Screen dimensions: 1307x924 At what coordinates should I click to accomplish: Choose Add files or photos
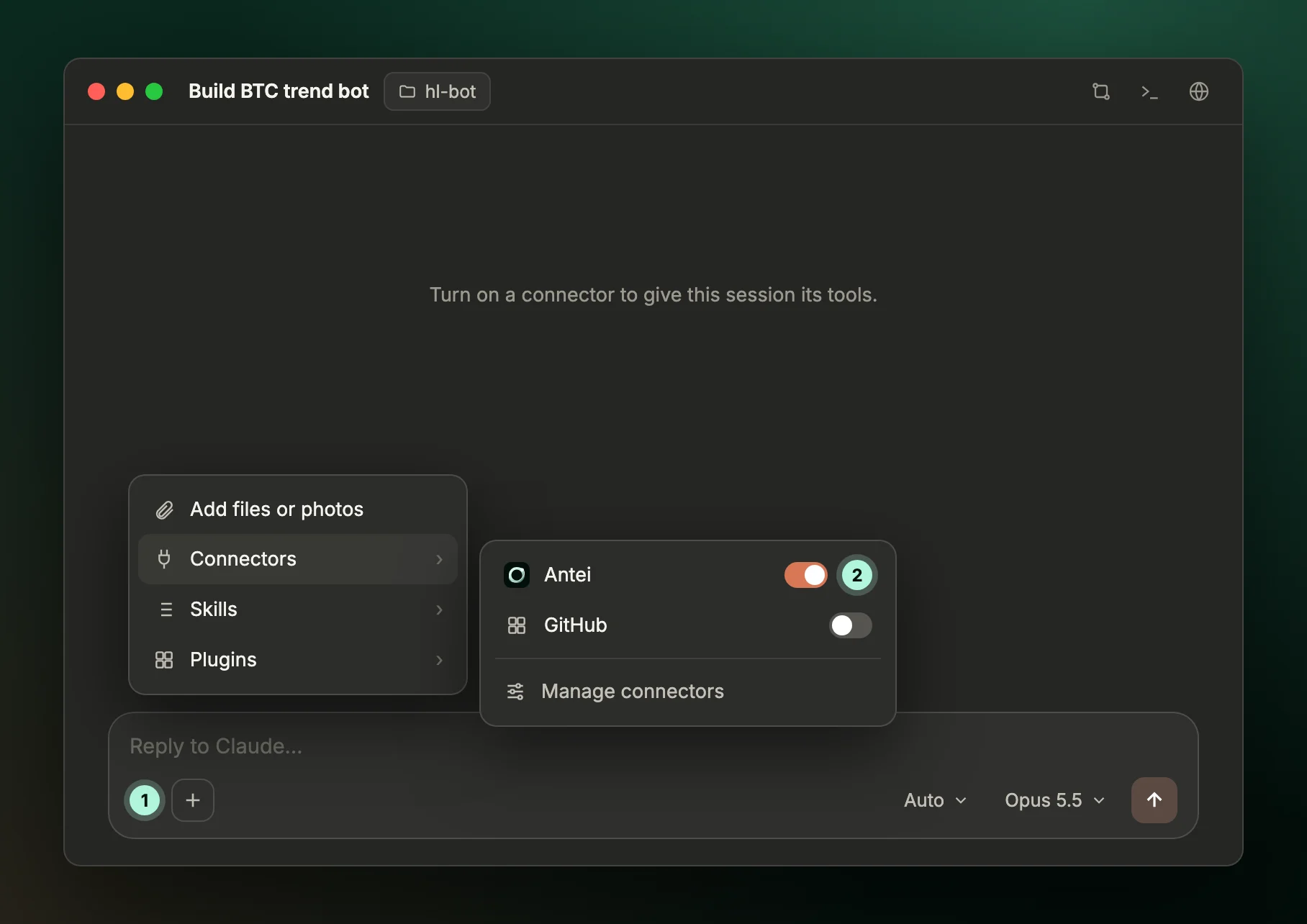[x=298, y=509]
